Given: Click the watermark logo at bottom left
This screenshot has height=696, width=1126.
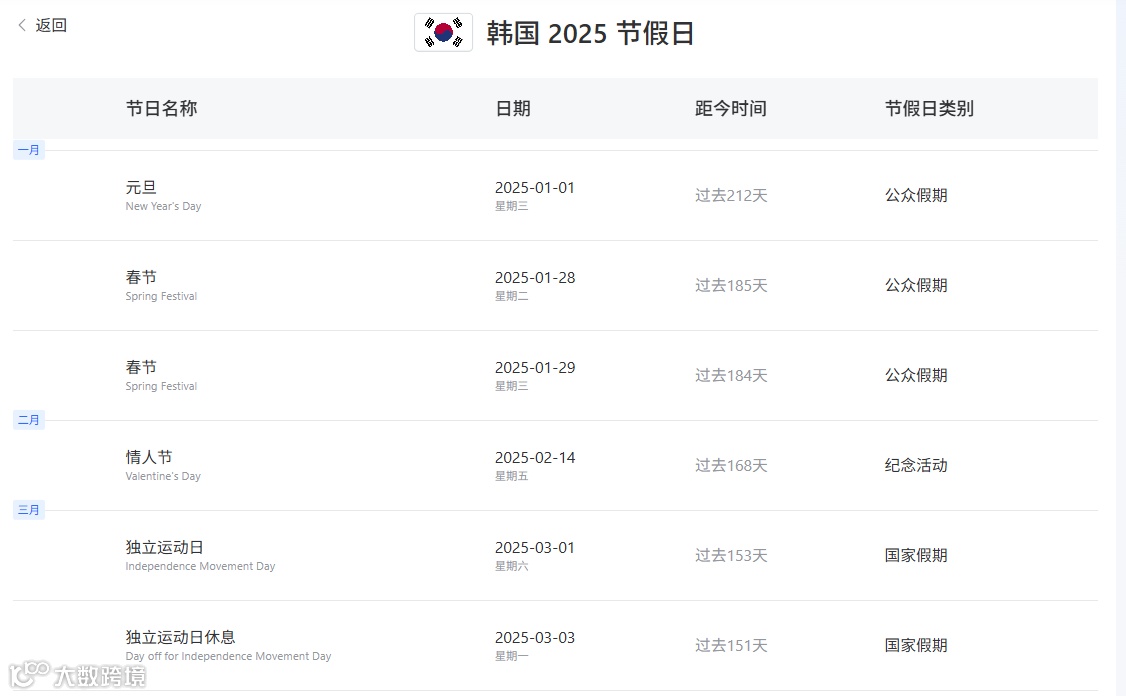Looking at the screenshot, I should (77, 675).
